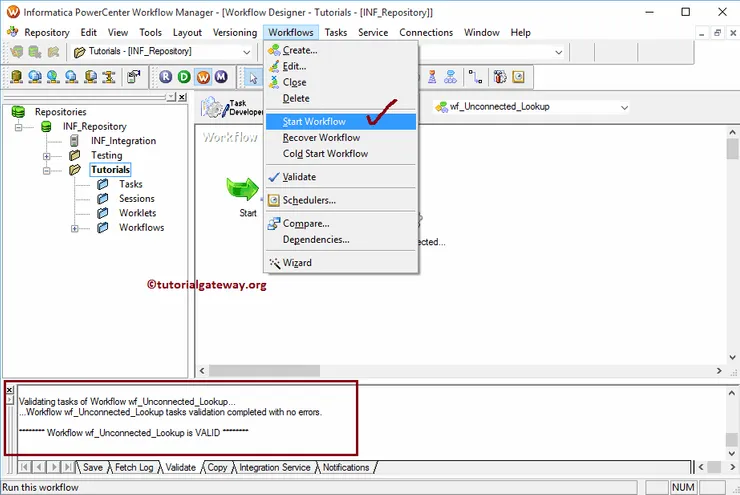Open the Task Developer tool icon
Image resolution: width=740 pixels, height=495 pixels.
[215, 108]
